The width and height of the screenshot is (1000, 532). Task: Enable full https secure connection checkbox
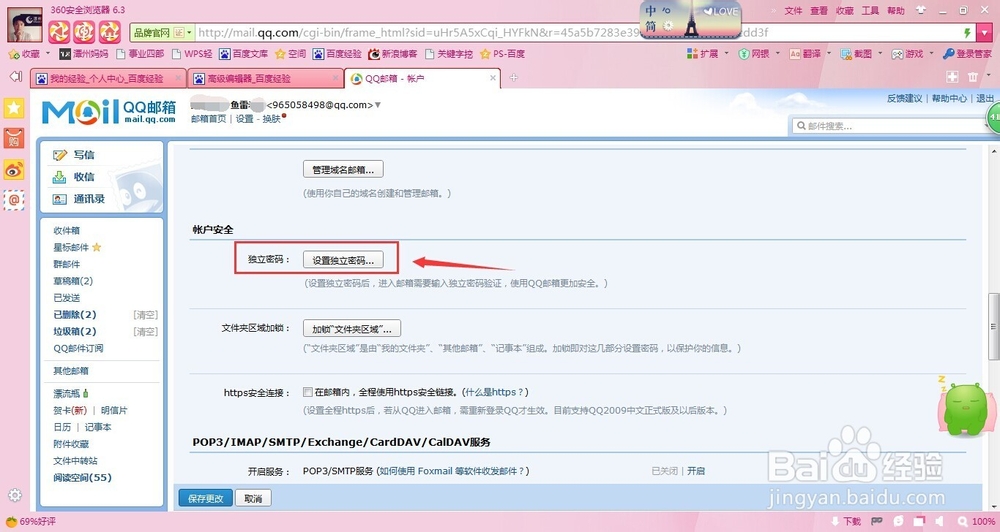tap(307, 392)
